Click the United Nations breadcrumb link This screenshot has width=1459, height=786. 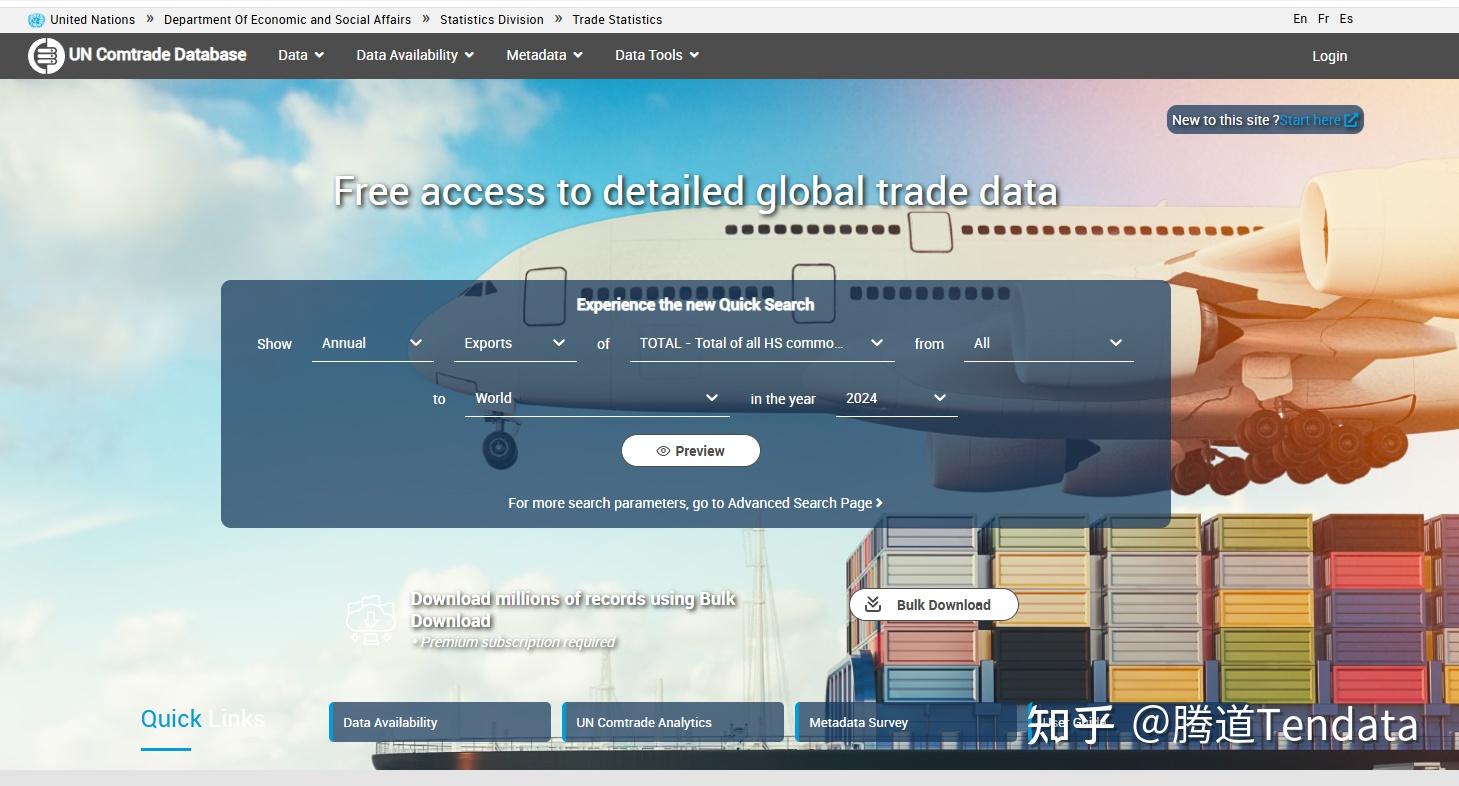[x=92, y=19]
